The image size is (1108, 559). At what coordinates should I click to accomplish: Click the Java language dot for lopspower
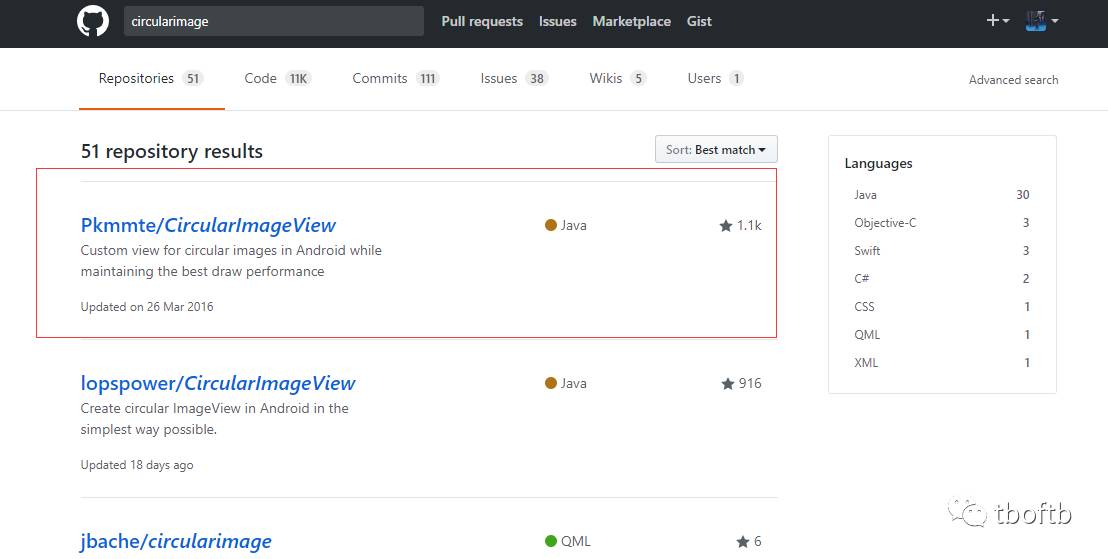pyautogui.click(x=551, y=383)
